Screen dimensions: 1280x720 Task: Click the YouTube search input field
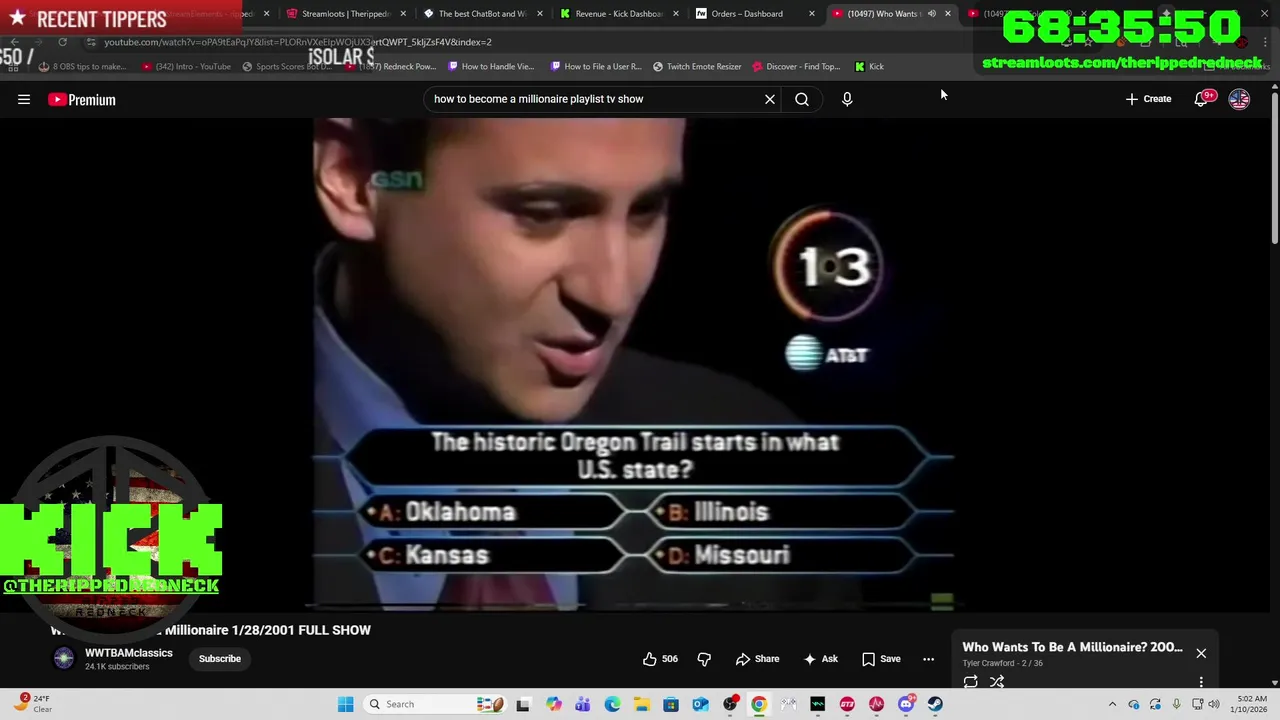[597, 99]
